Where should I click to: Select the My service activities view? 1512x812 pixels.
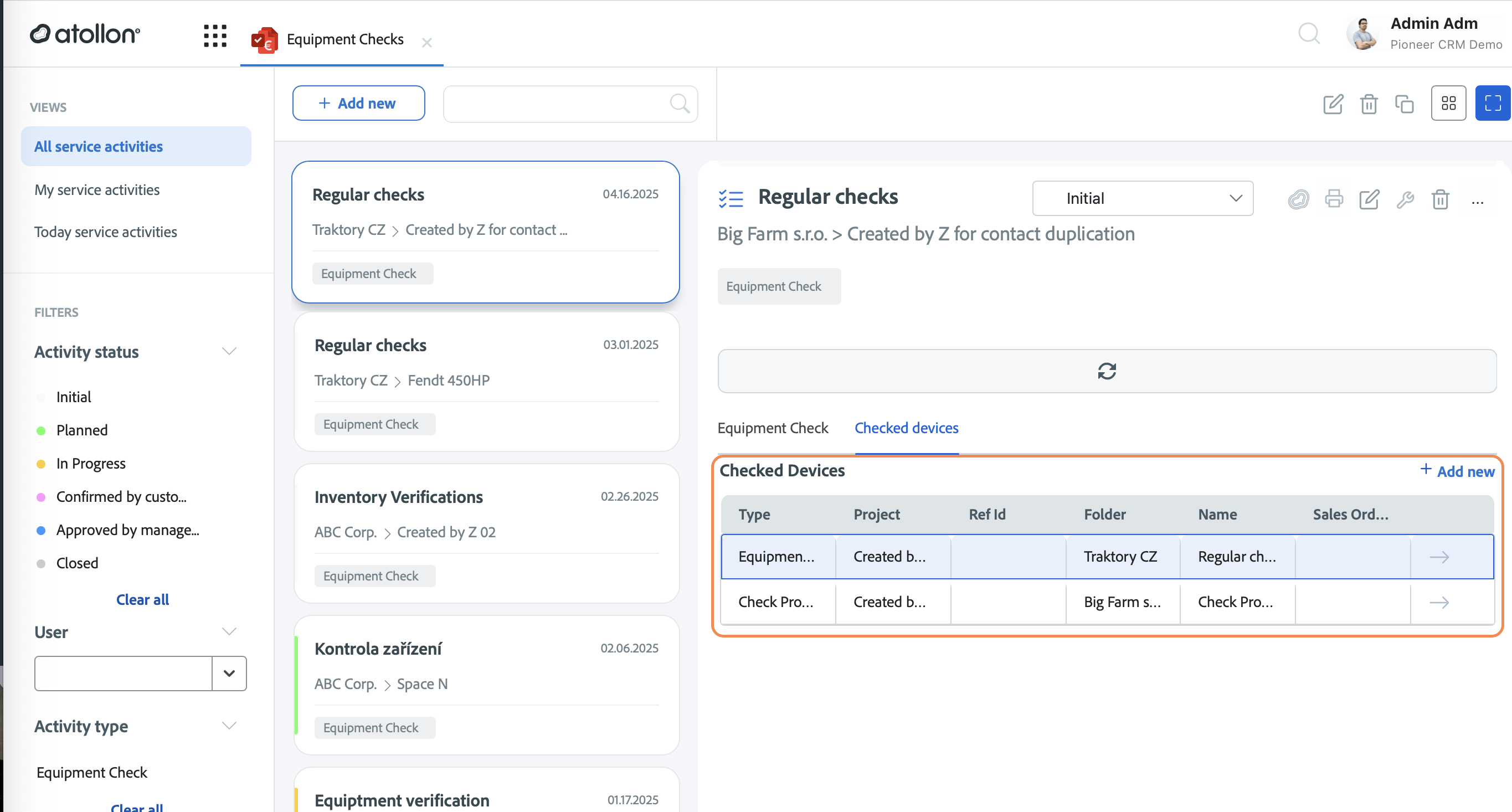pos(97,189)
